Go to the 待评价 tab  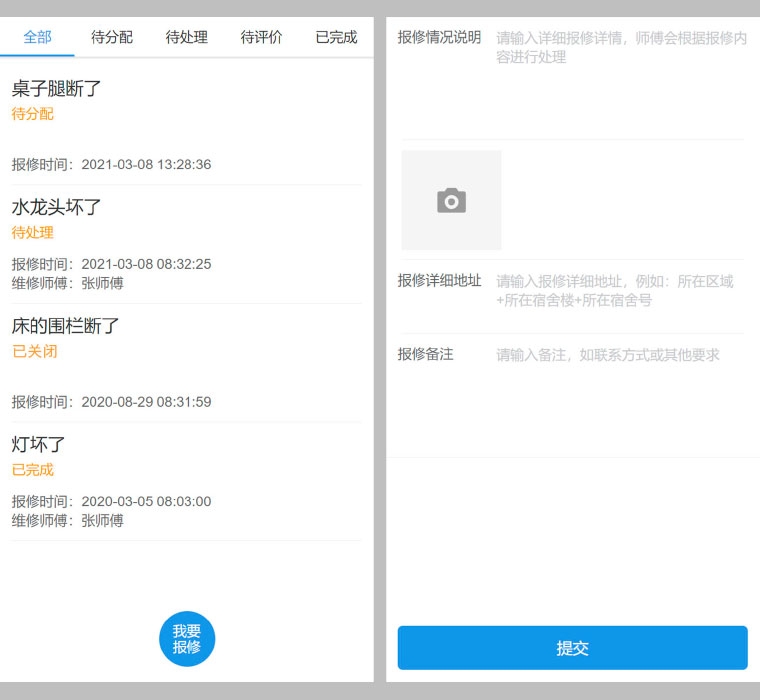pos(261,37)
